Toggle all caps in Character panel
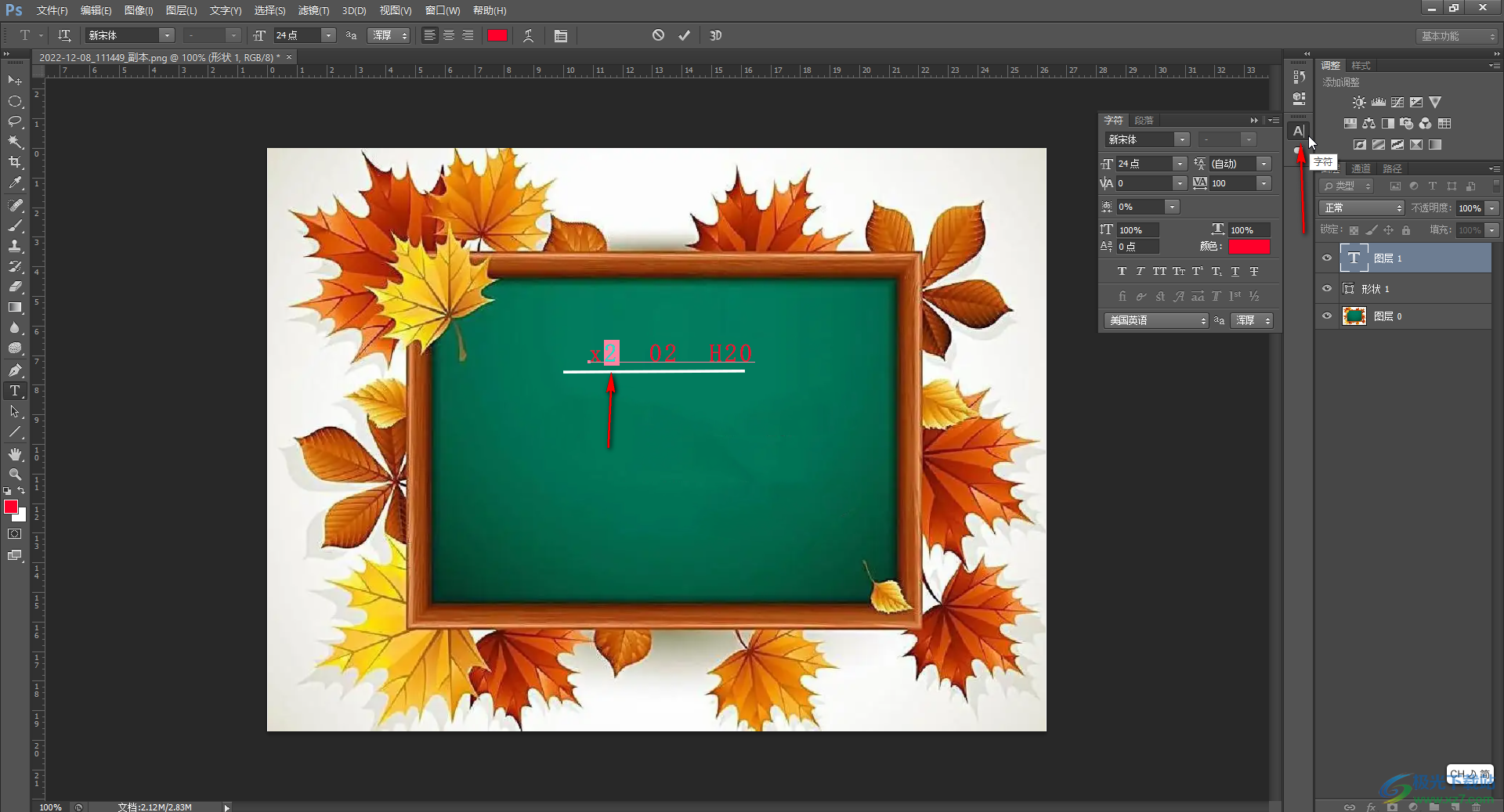Viewport: 1504px width, 812px height. (1159, 272)
